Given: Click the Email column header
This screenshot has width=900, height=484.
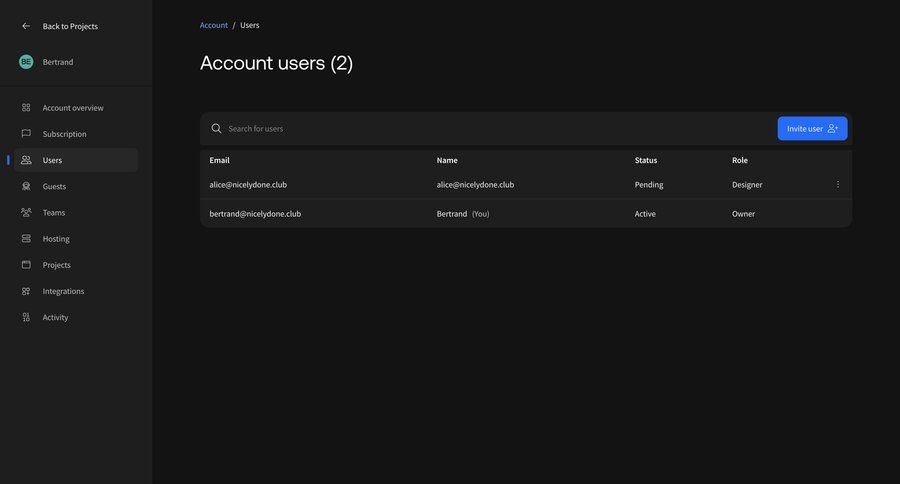Looking at the screenshot, I should coord(219,160).
